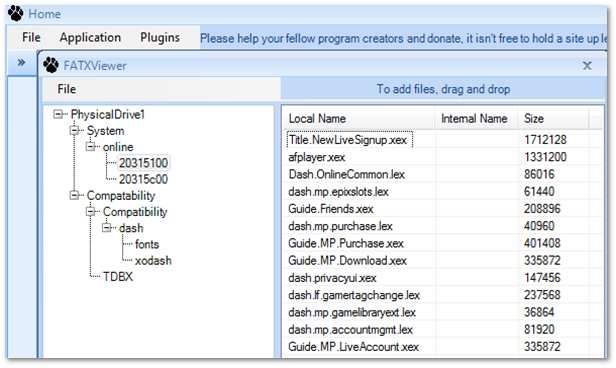
Task: Collapse the dash folder node
Action: pyautogui.click(x=106, y=228)
